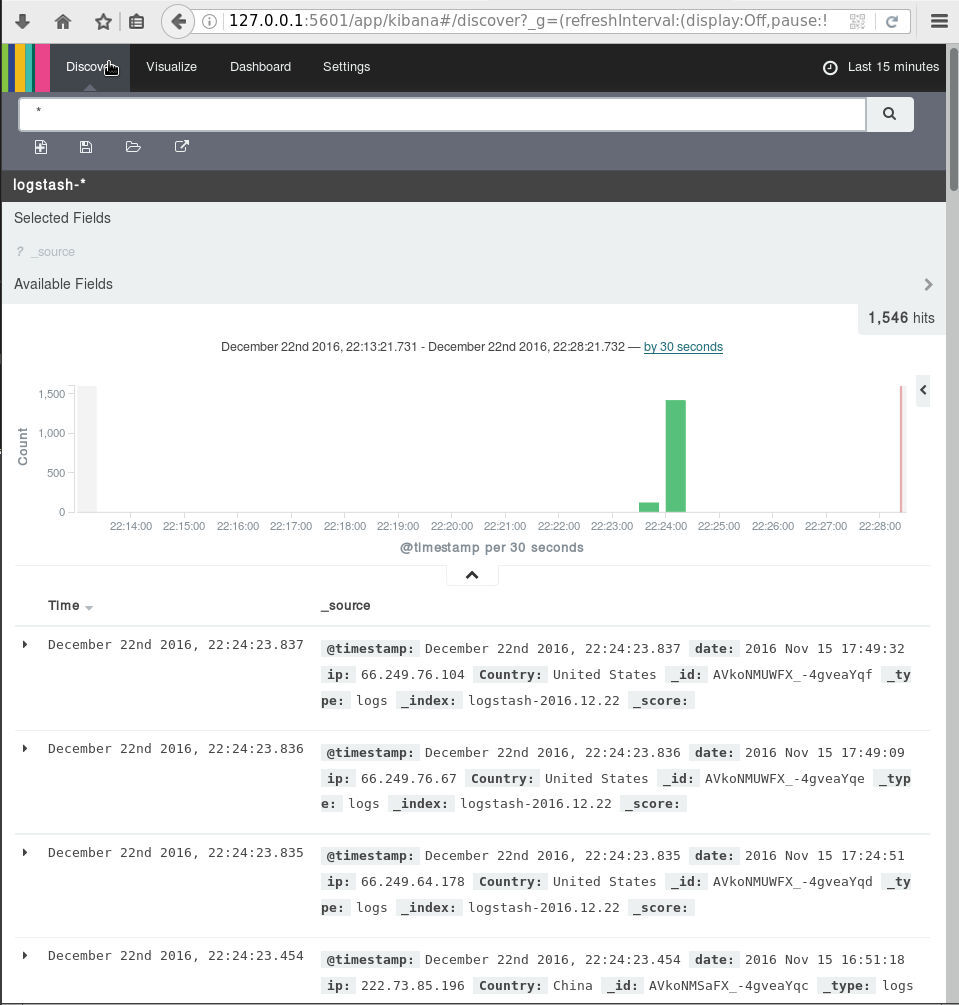
Task: Bookmark page with the star icon
Action: point(102,21)
